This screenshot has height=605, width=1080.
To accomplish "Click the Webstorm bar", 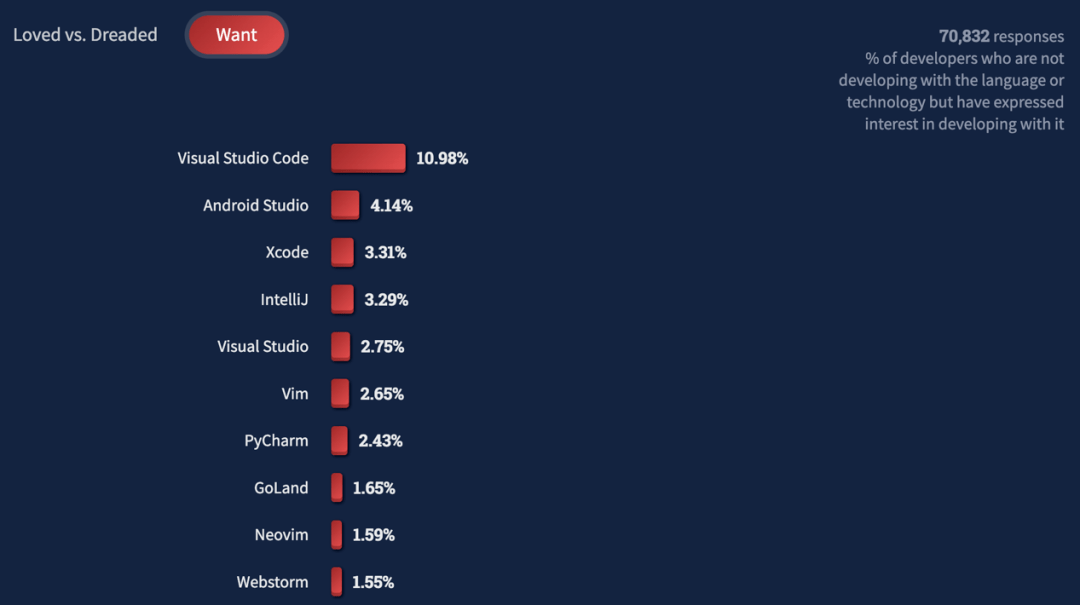I will pyautogui.click(x=336, y=582).
